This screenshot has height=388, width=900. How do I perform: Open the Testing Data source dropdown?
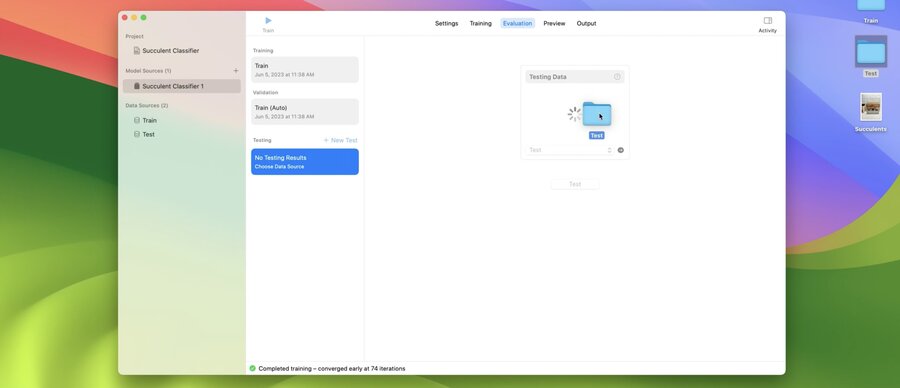[x=569, y=150]
